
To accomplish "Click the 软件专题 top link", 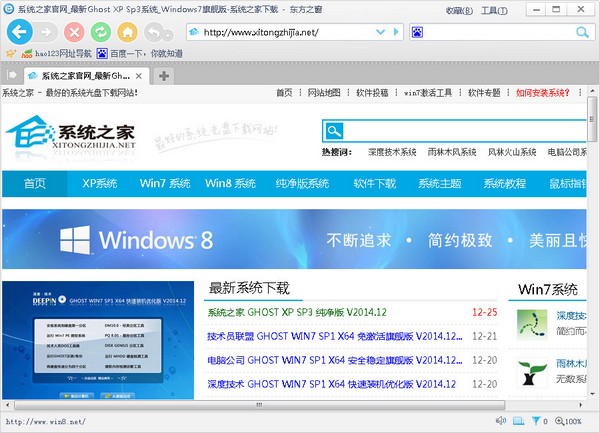I will (x=484, y=93).
